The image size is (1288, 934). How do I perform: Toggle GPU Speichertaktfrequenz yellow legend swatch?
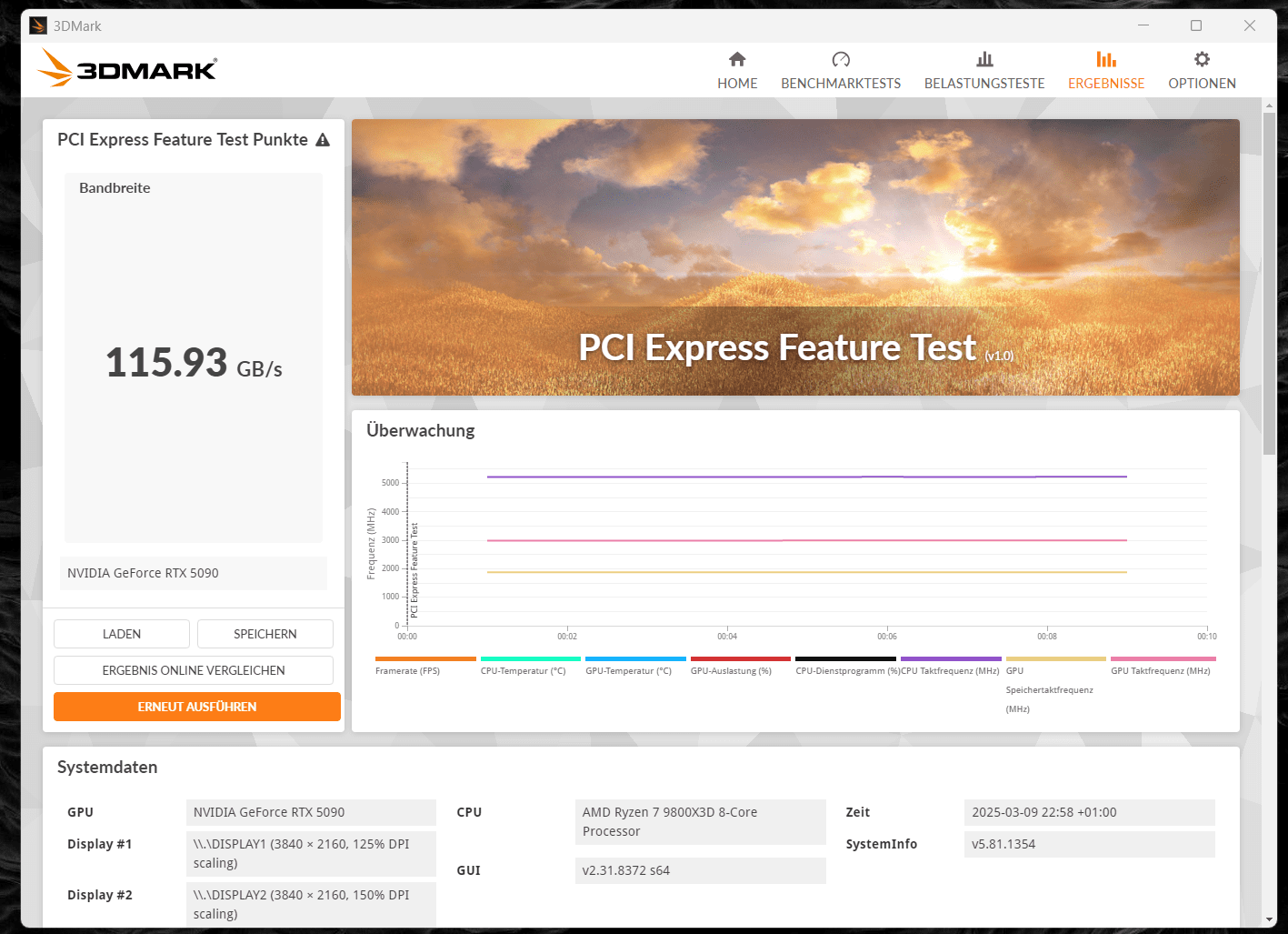coord(1056,658)
